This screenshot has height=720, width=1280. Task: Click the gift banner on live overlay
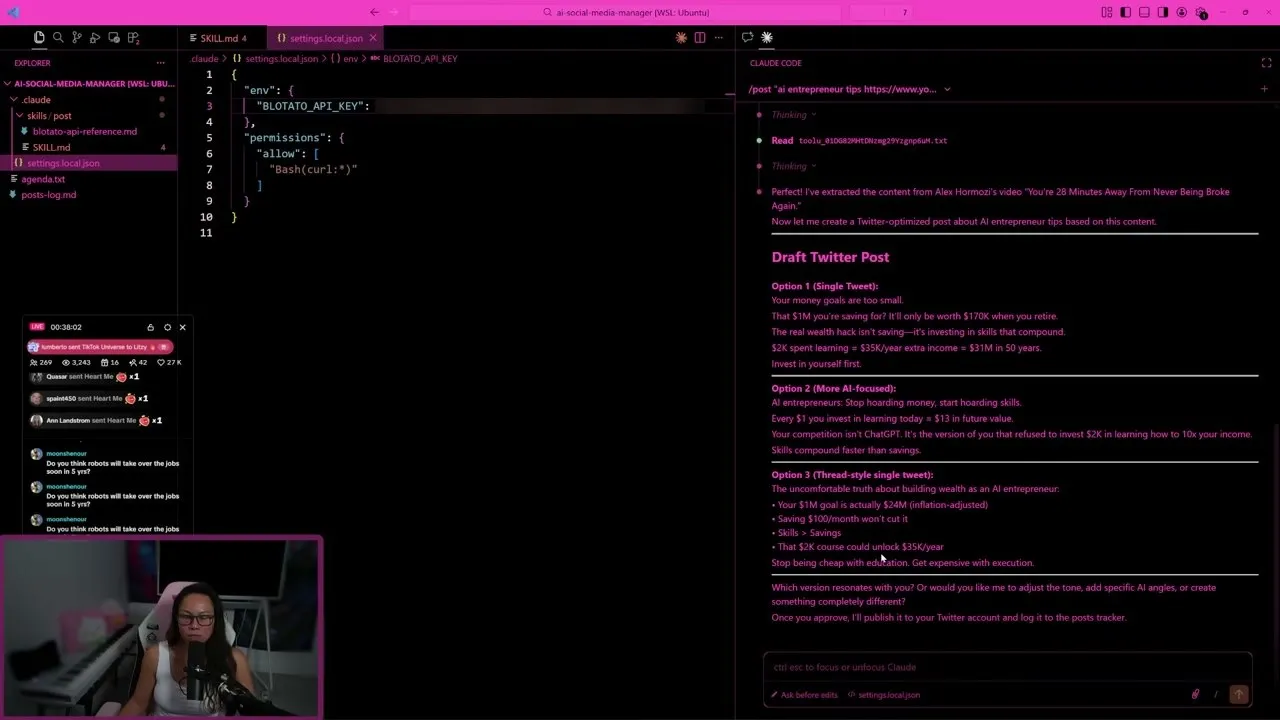[x=99, y=346]
